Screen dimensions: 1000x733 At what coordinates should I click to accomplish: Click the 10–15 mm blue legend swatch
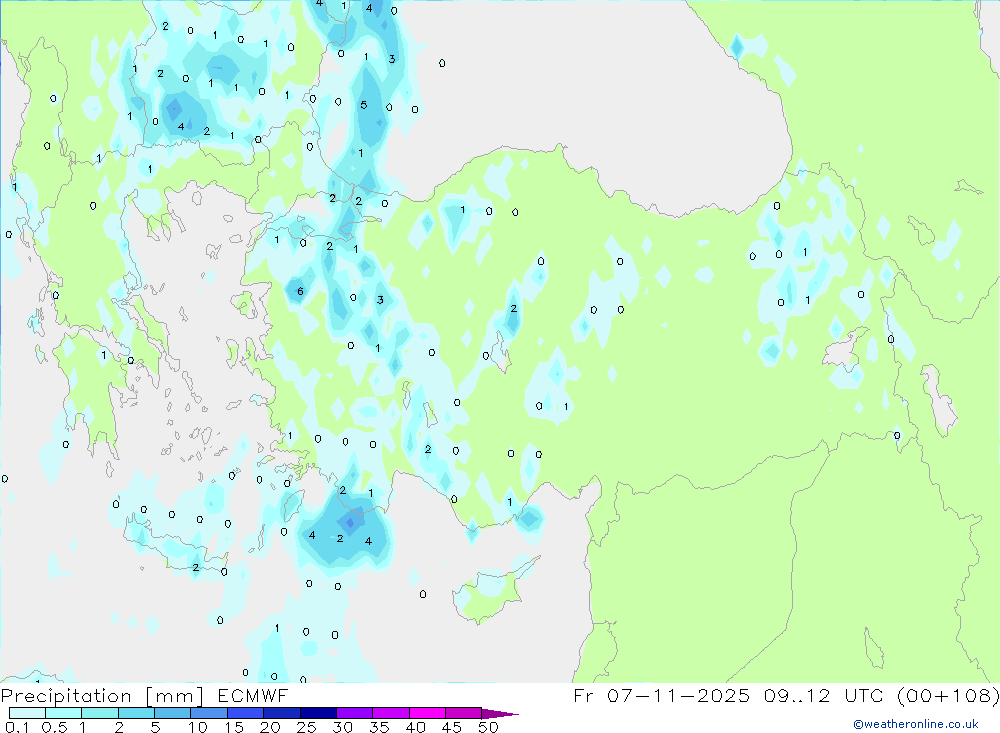coord(209,713)
